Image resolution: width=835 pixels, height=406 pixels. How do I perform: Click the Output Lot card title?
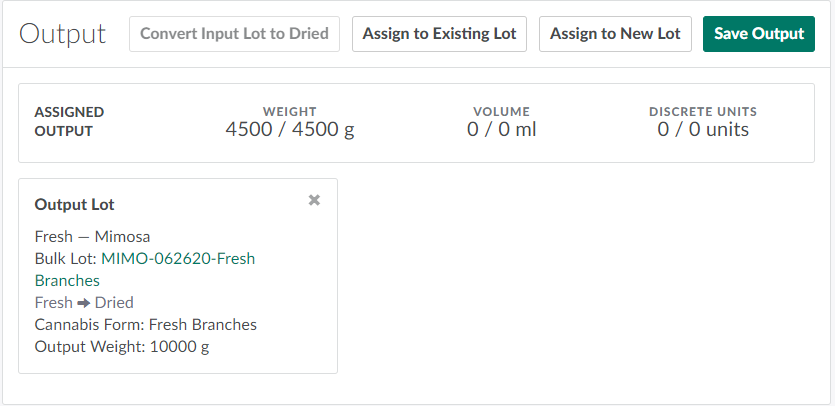point(75,205)
